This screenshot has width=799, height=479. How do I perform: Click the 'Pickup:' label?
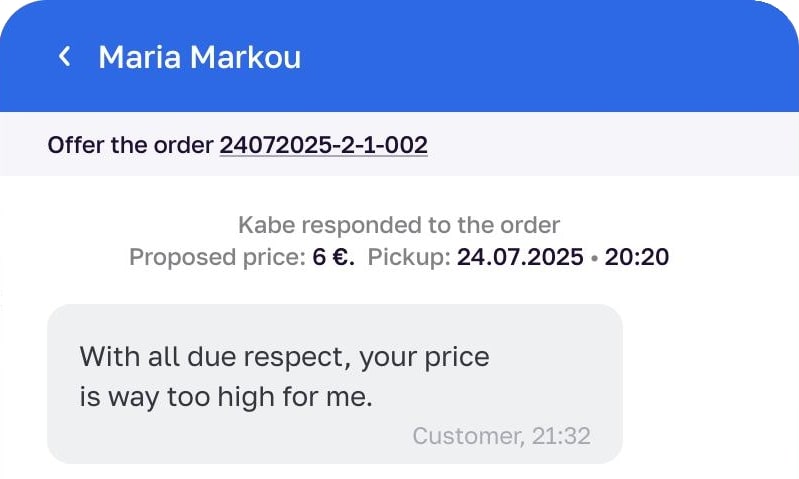(x=409, y=257)
